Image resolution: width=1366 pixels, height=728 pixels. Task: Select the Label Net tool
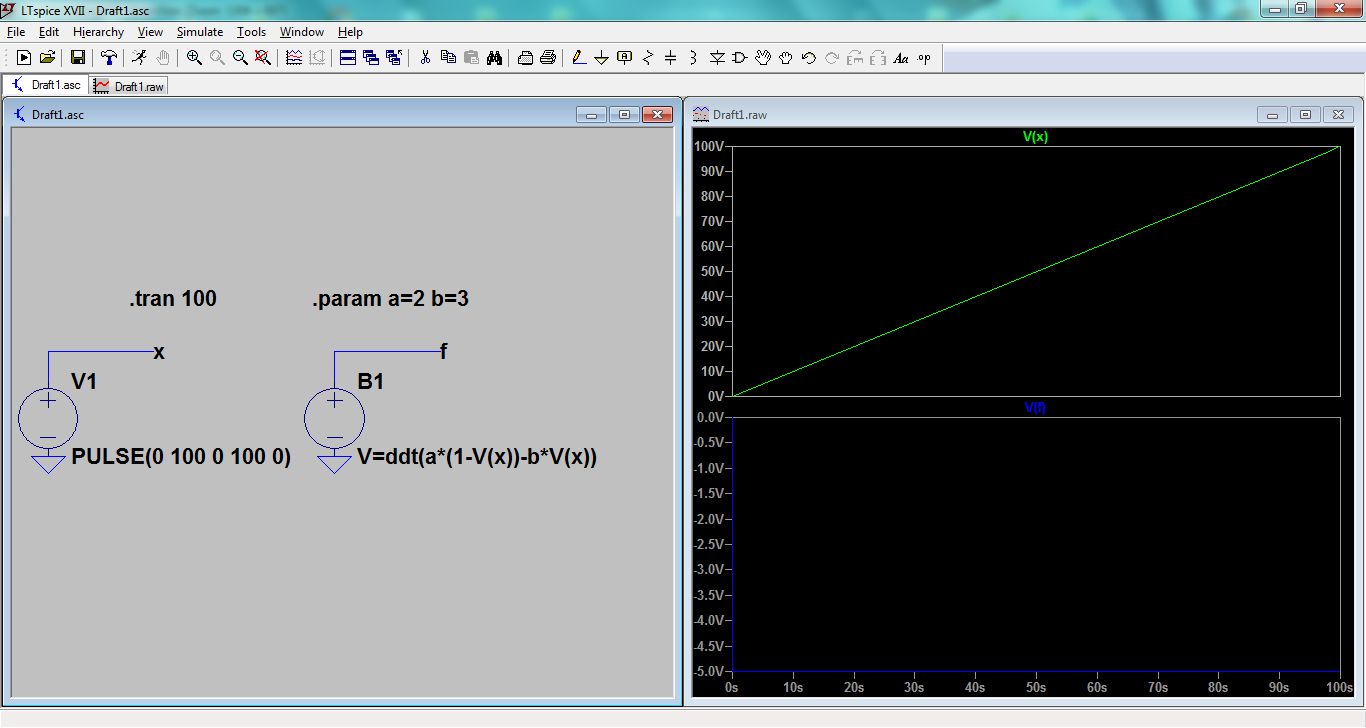625,58
